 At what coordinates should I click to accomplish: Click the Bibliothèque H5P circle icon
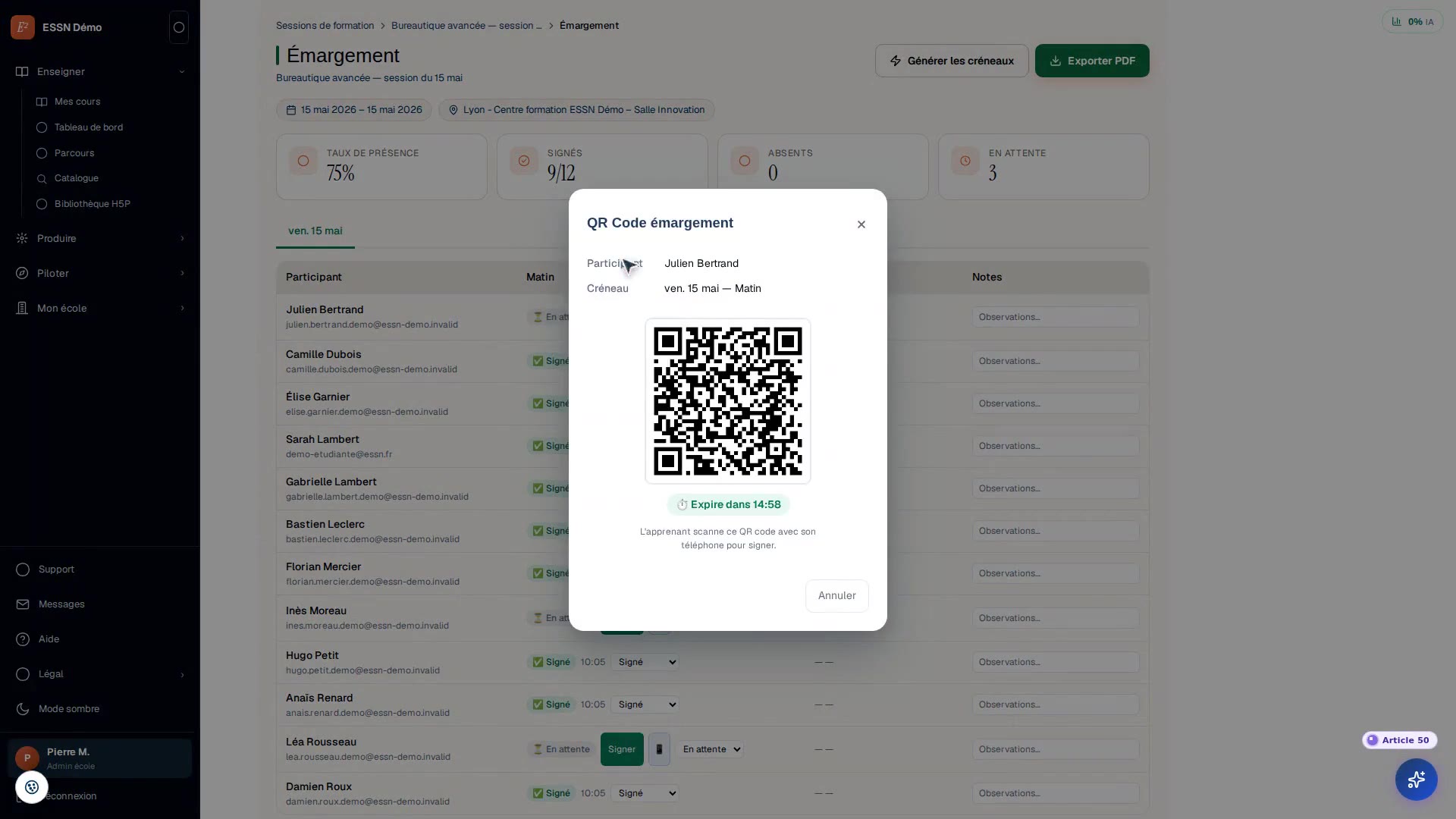42,204
